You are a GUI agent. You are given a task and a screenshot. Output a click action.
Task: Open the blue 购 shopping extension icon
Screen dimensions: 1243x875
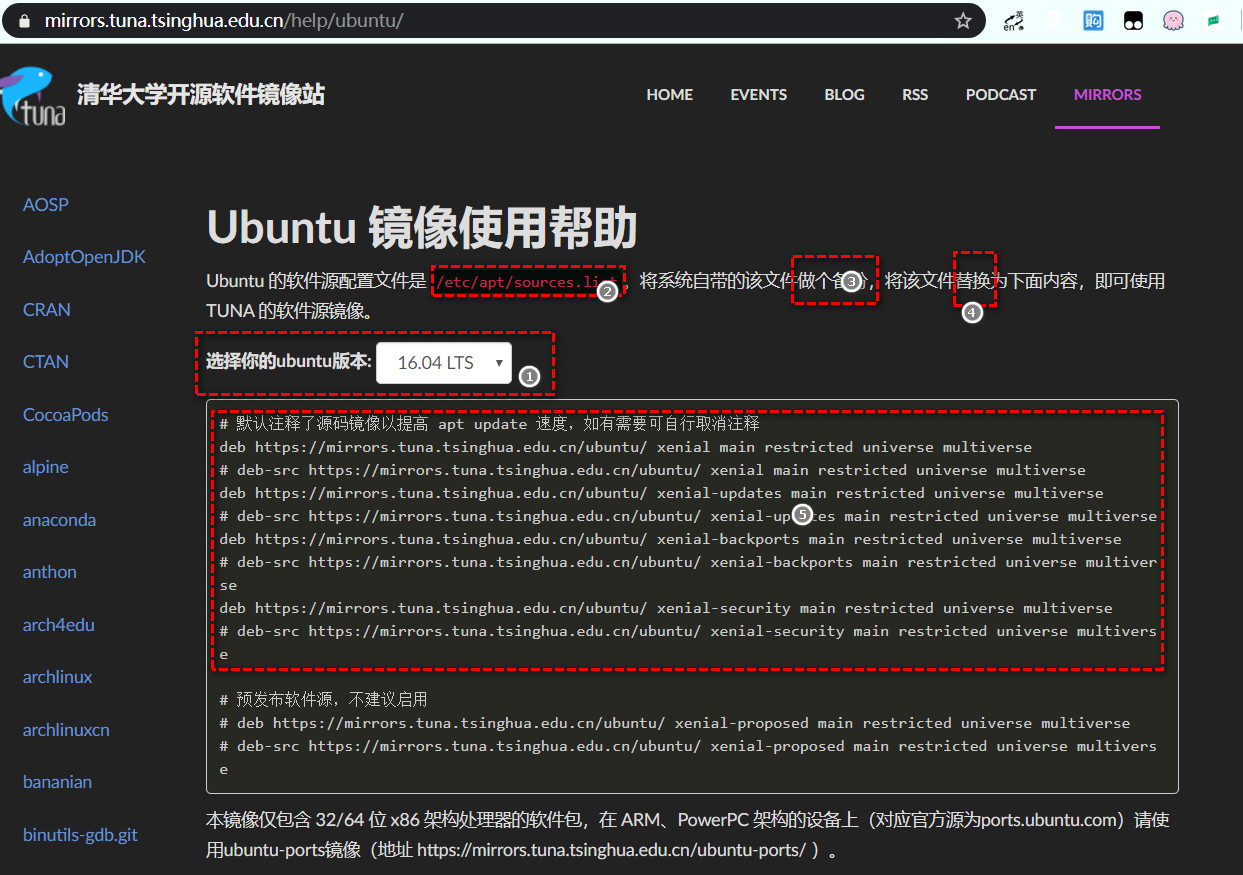point(1093,20)
